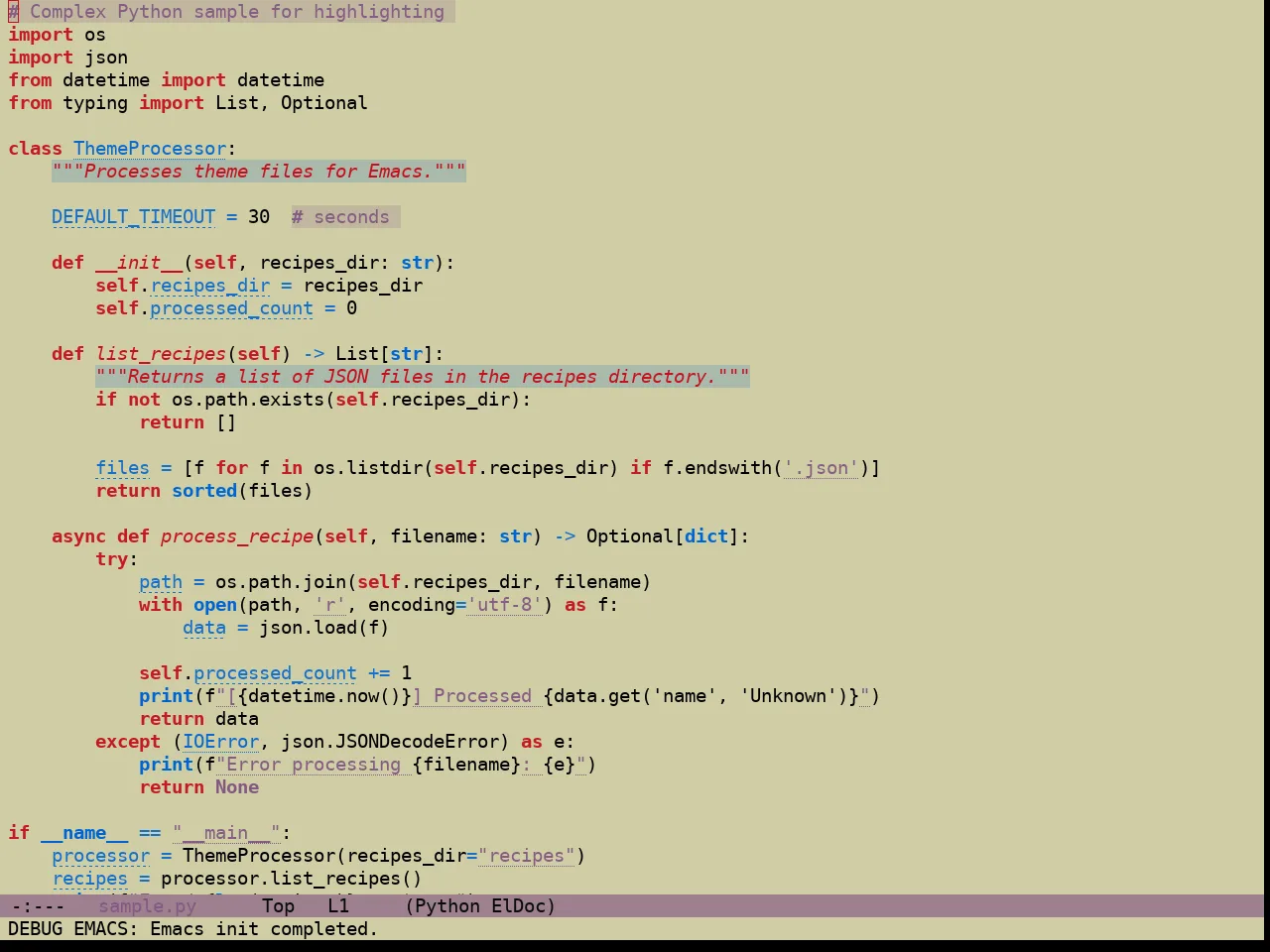
Task: Click "Python" major mode in mode line
Action: point(447,906)
